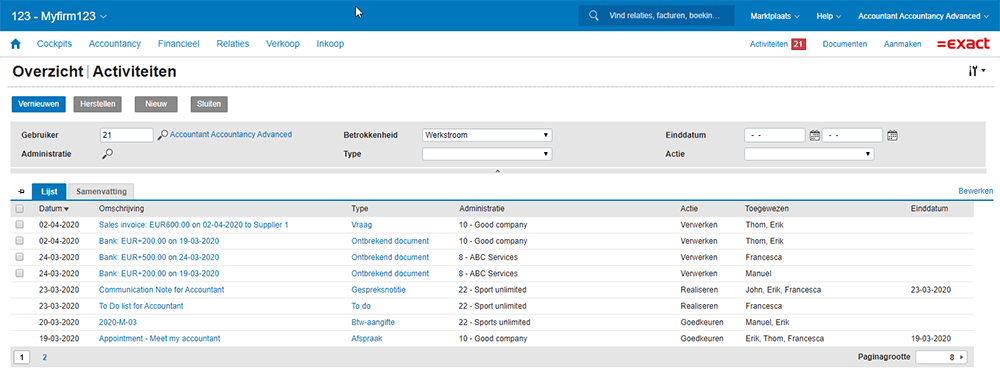Check the 24-03-2020 Bank EUR+200.00 row checkbox

pos(20,273)
